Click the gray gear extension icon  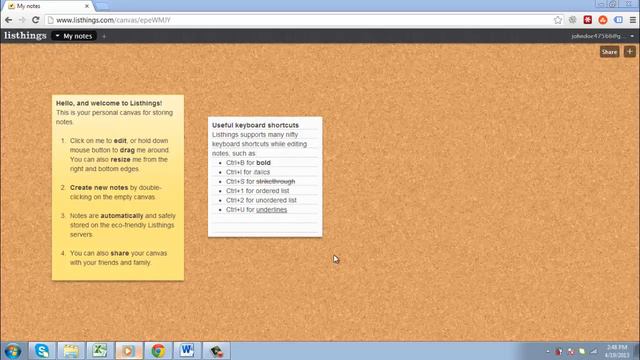point(573,20)
